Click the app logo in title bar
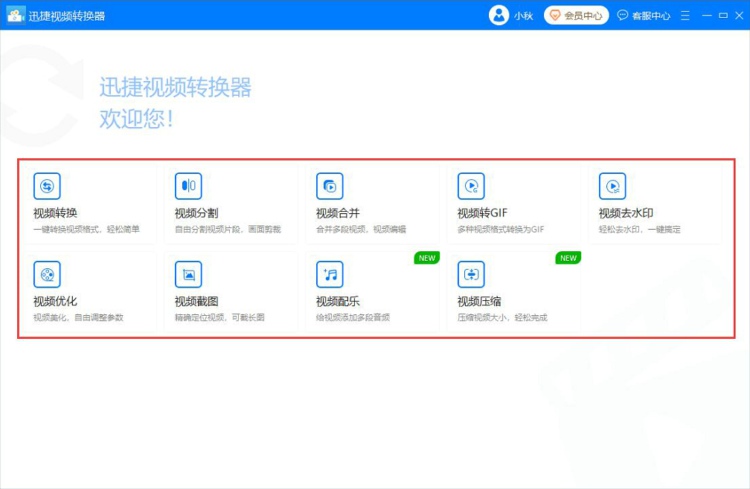This screenshot has height=489, width=750. coord(15,15)
